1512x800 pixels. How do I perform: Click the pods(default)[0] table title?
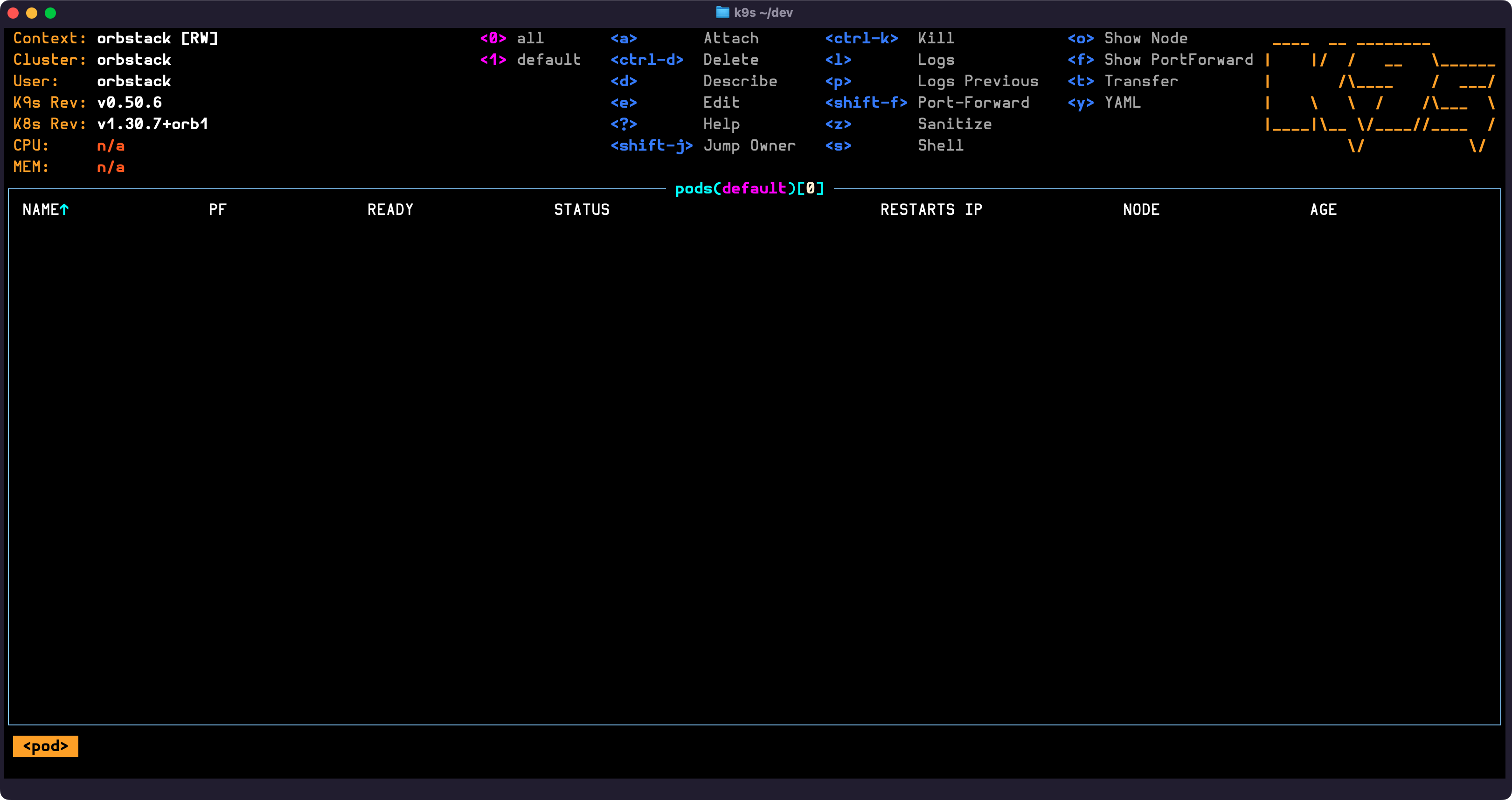(749, 188)
